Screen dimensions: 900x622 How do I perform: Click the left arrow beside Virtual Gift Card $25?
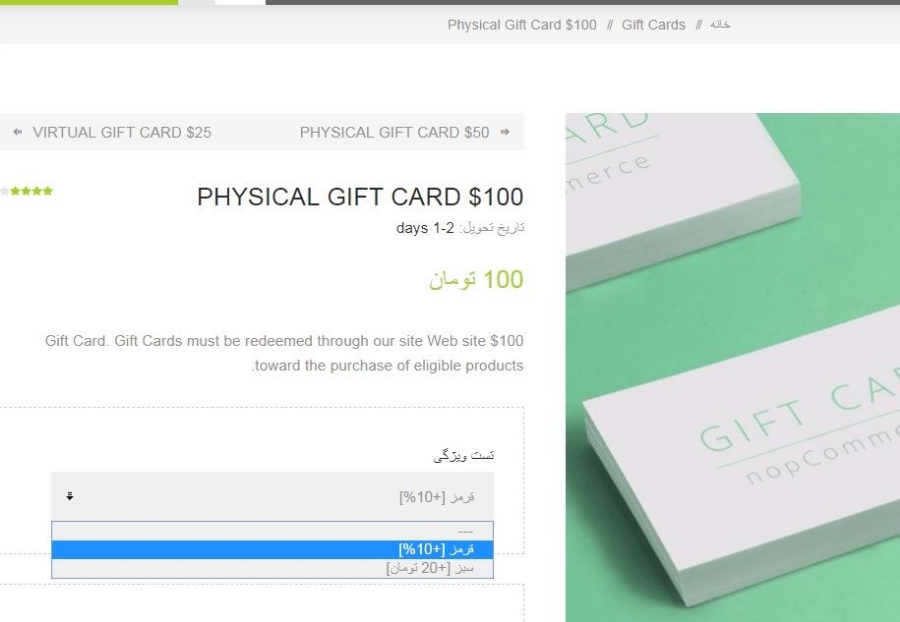coord(18,132)
